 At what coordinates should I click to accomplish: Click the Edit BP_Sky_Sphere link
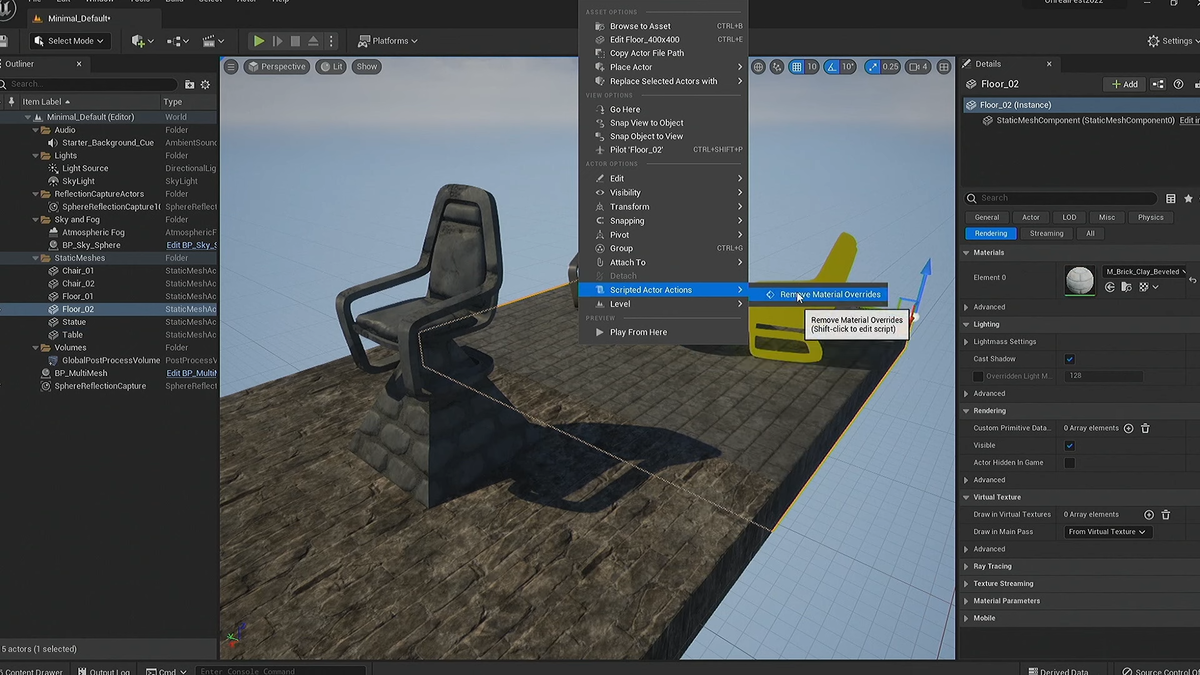[x=191, y=245]
